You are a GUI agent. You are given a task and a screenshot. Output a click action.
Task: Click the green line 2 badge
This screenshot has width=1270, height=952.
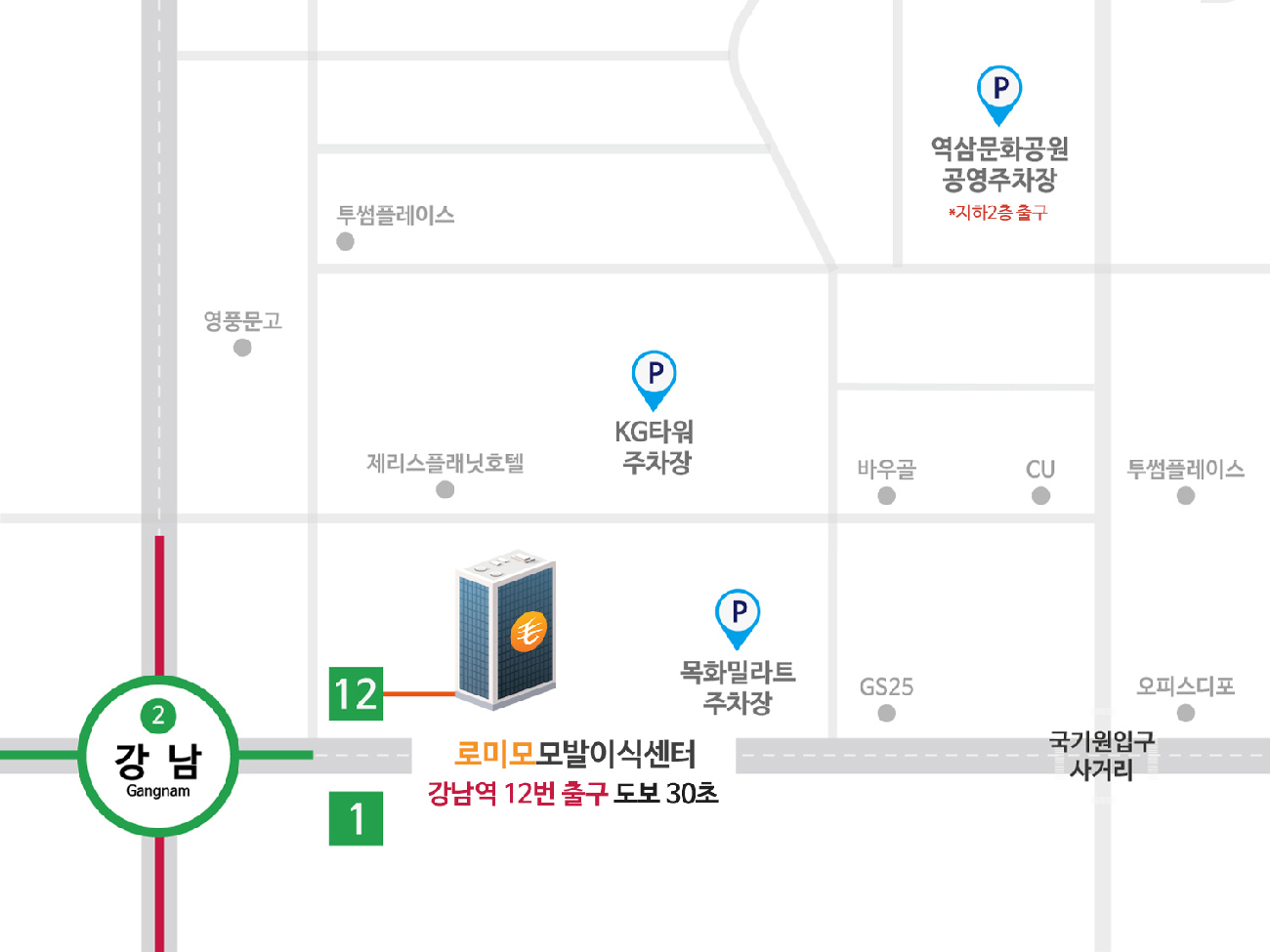click(158, 716)
